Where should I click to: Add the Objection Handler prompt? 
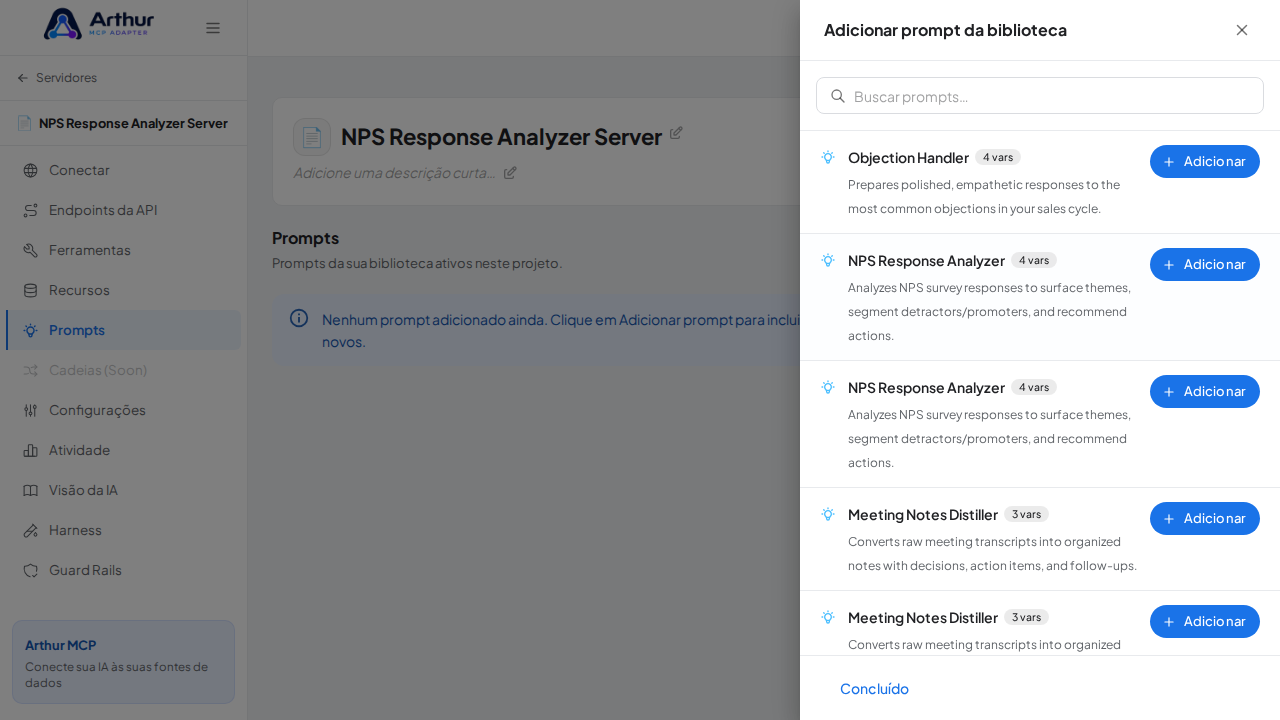pos(1205,161)
